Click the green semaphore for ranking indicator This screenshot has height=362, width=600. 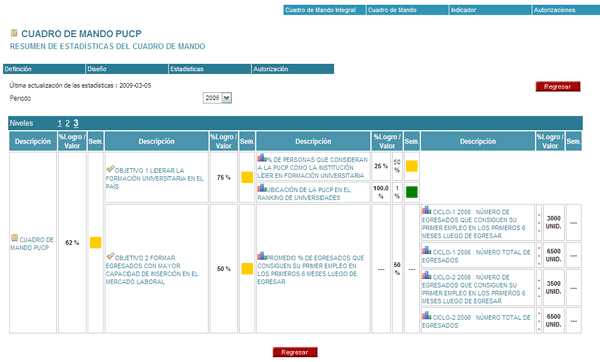tap(412, 192)
